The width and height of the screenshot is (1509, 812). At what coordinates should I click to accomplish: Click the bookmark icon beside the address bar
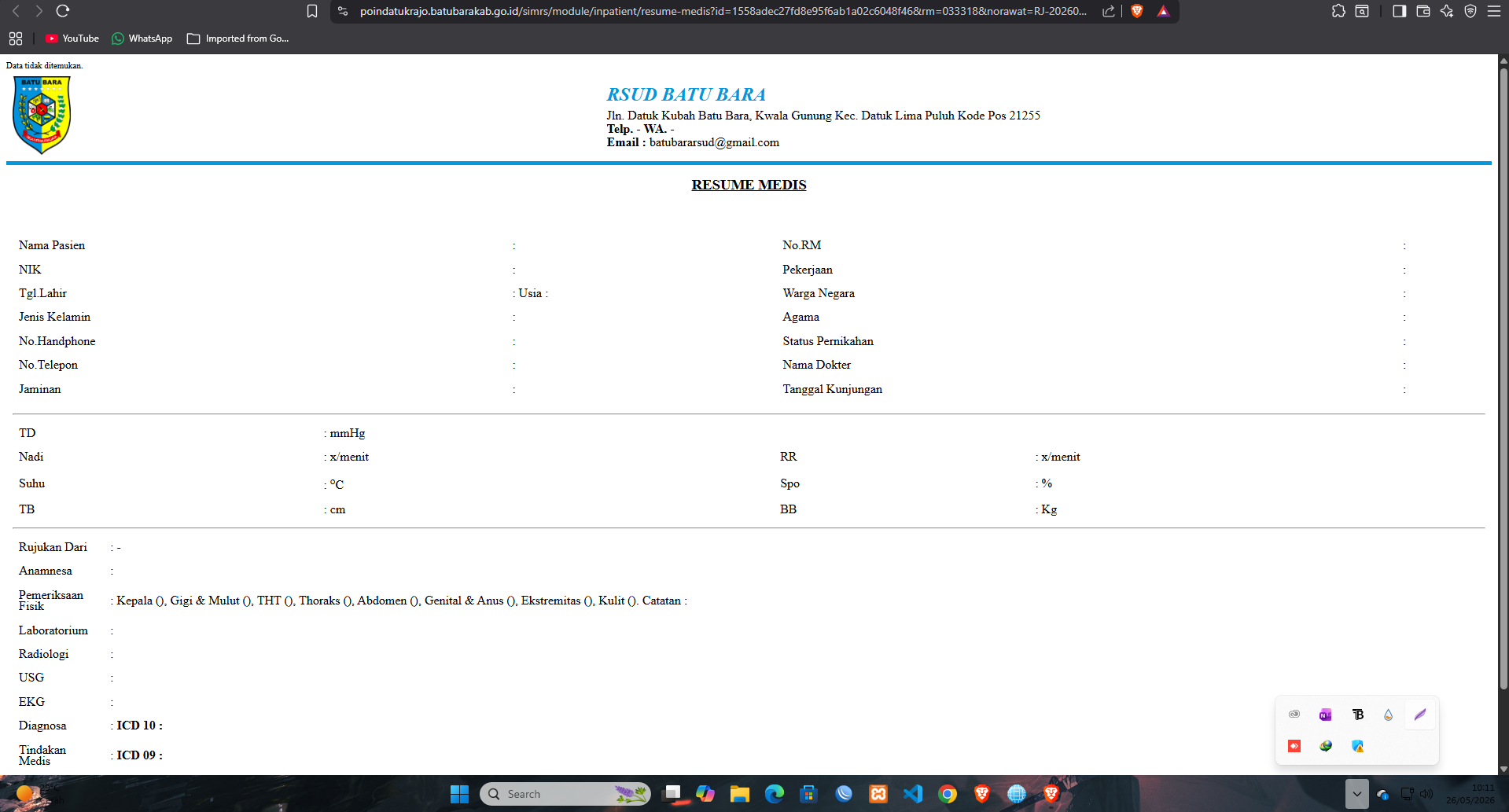312,11
